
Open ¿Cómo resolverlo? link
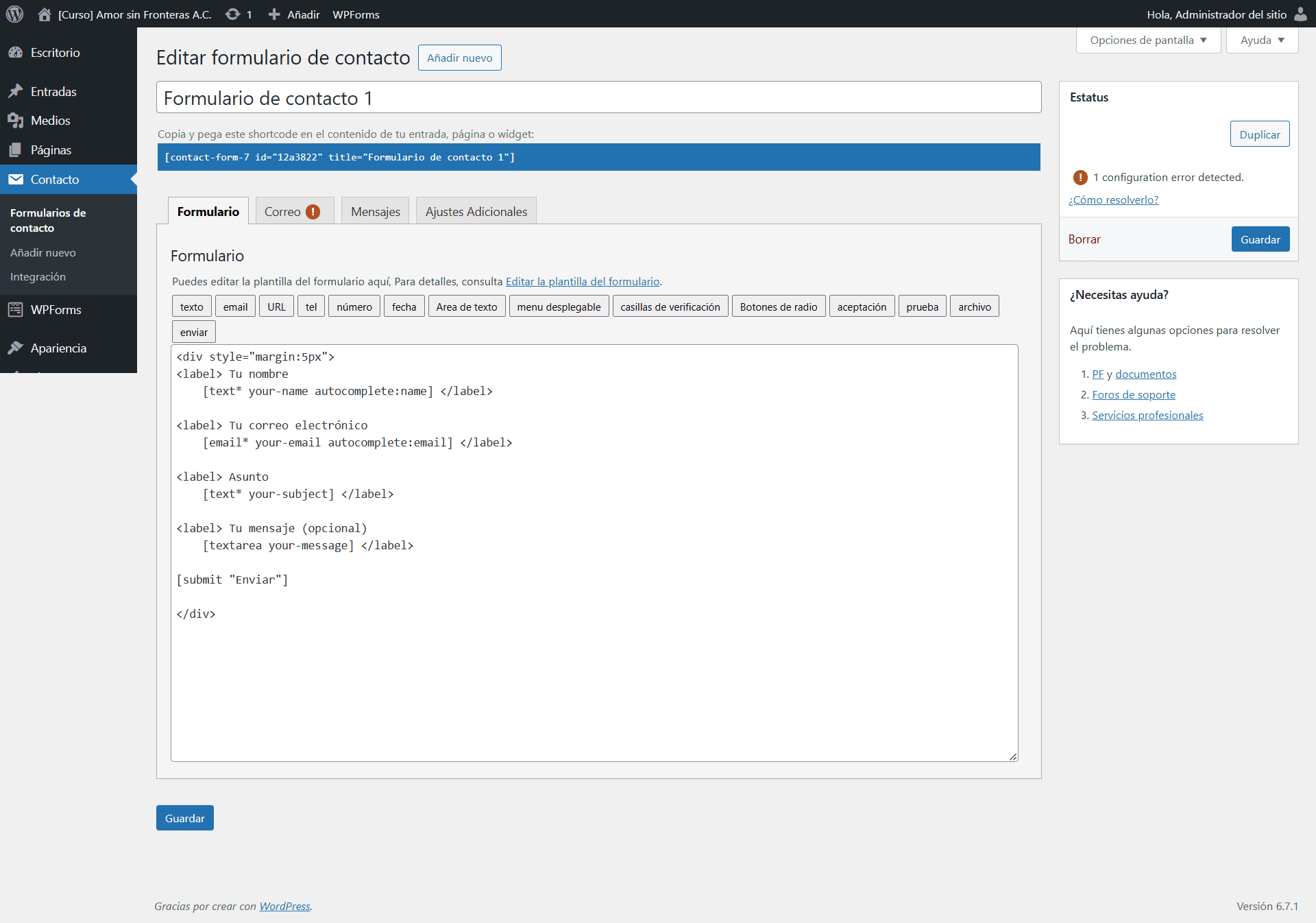coord(1113,200)
